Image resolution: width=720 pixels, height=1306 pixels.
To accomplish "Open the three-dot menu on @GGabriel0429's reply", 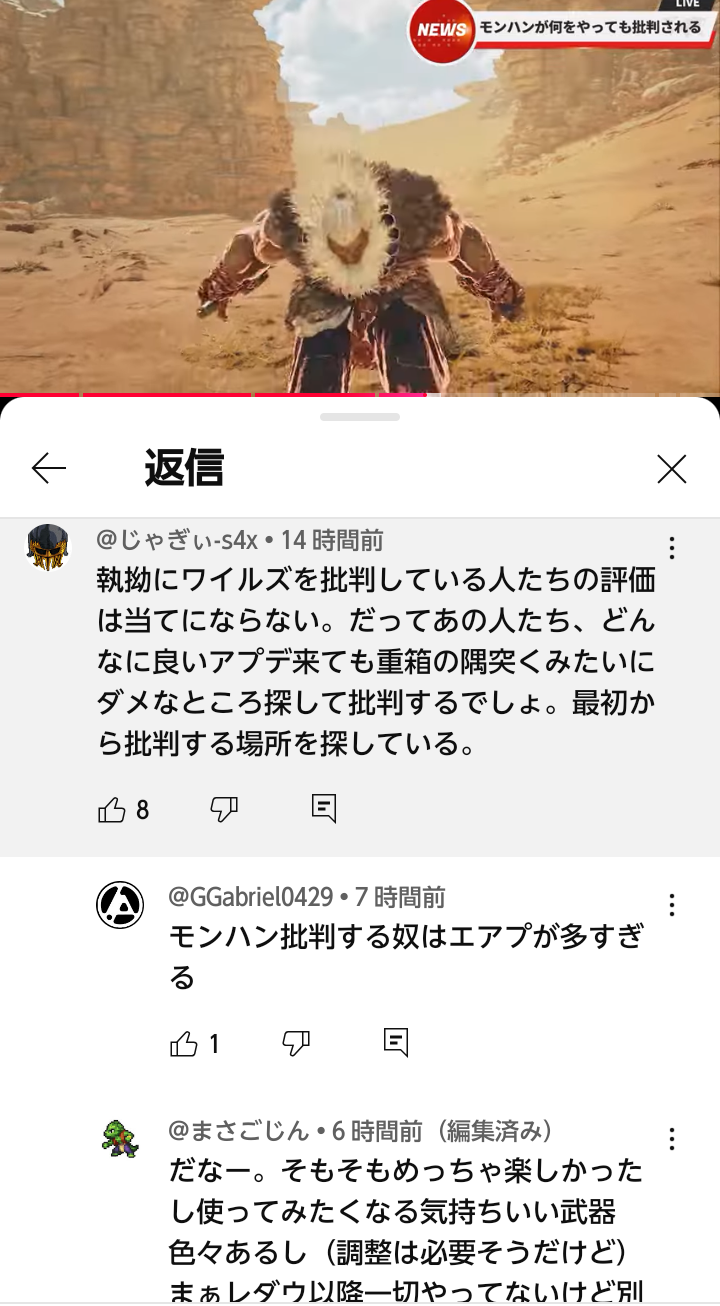I will (672, 905).
